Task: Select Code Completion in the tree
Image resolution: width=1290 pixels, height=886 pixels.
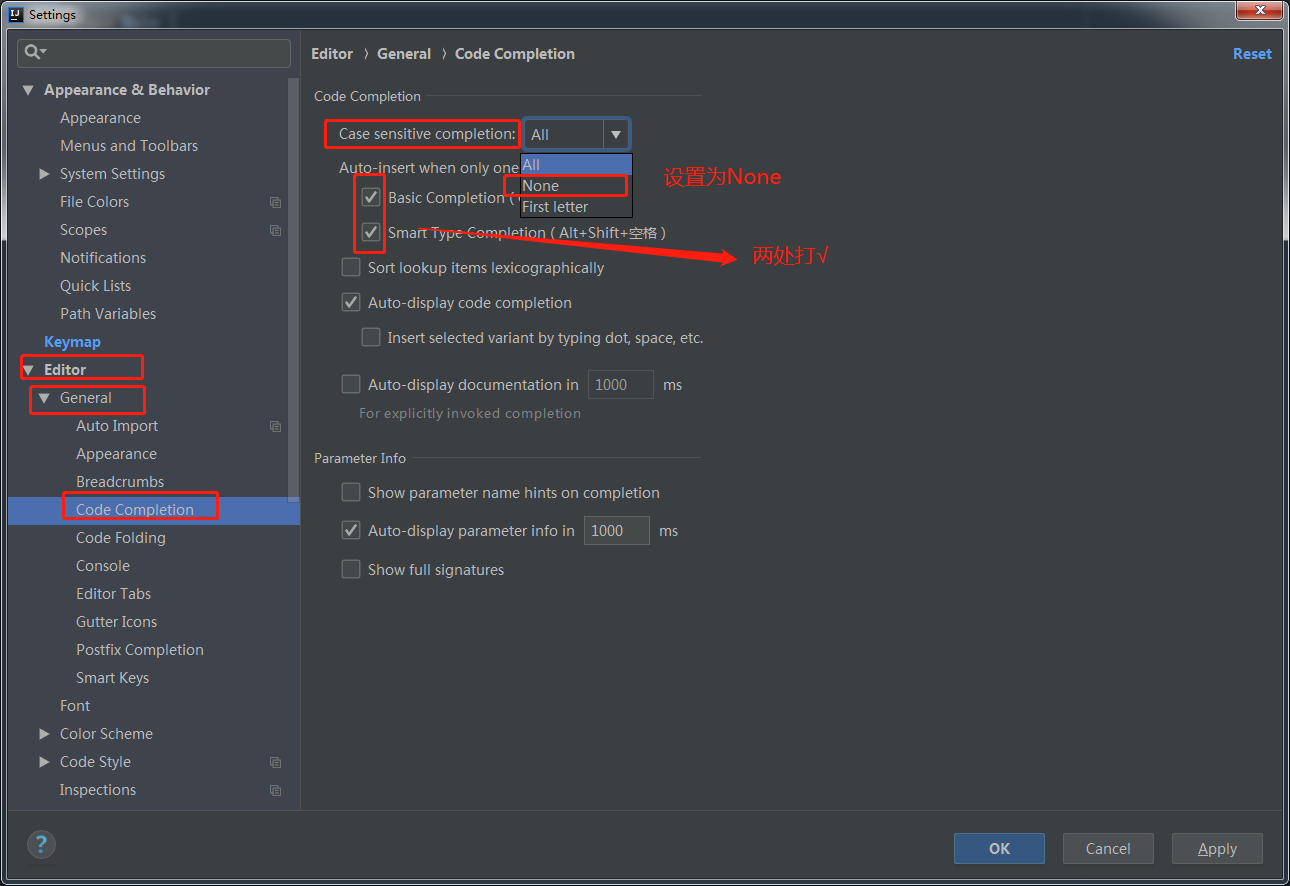Action: (x=135, y=510)
